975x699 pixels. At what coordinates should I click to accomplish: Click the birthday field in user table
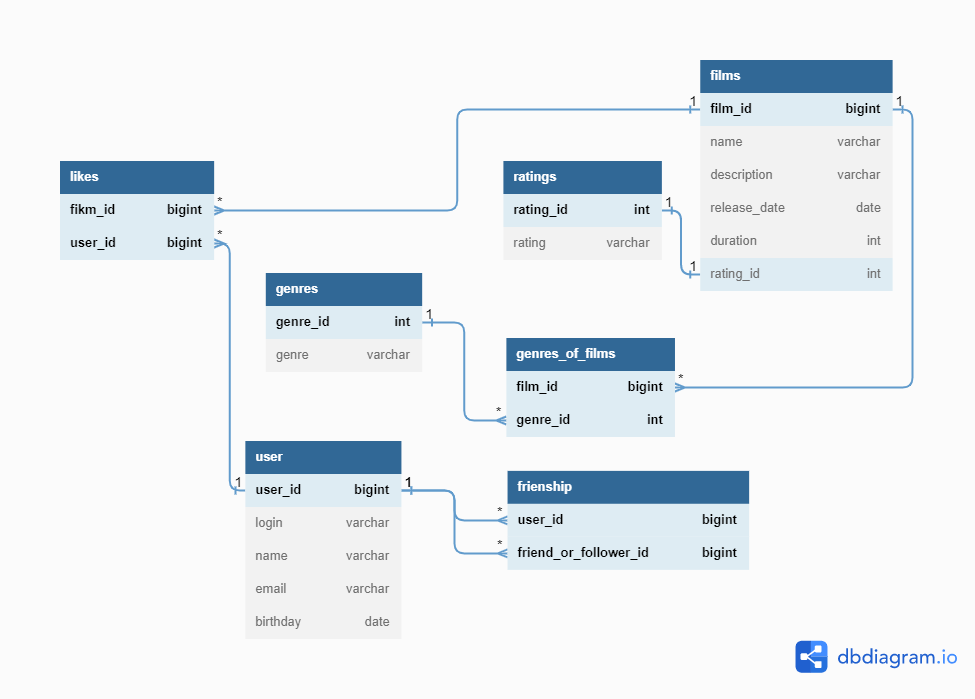(322, 621)
